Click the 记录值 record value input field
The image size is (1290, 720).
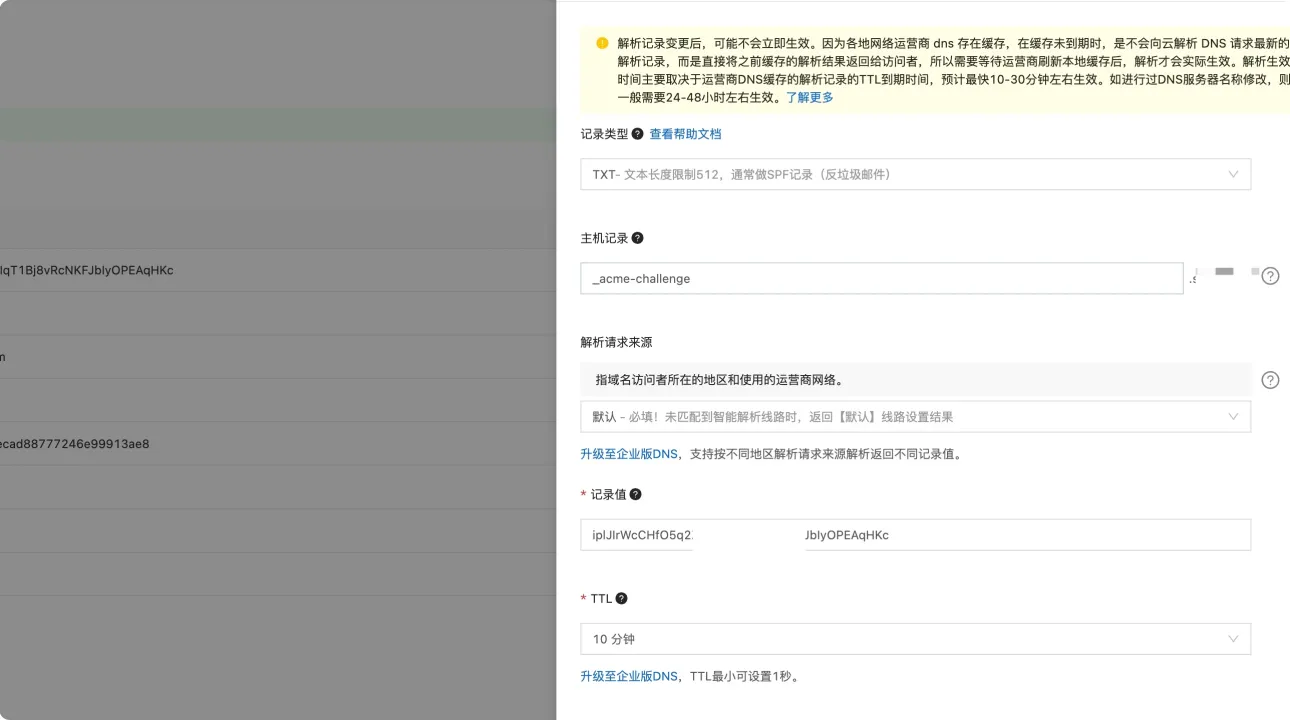click(914, 535)
